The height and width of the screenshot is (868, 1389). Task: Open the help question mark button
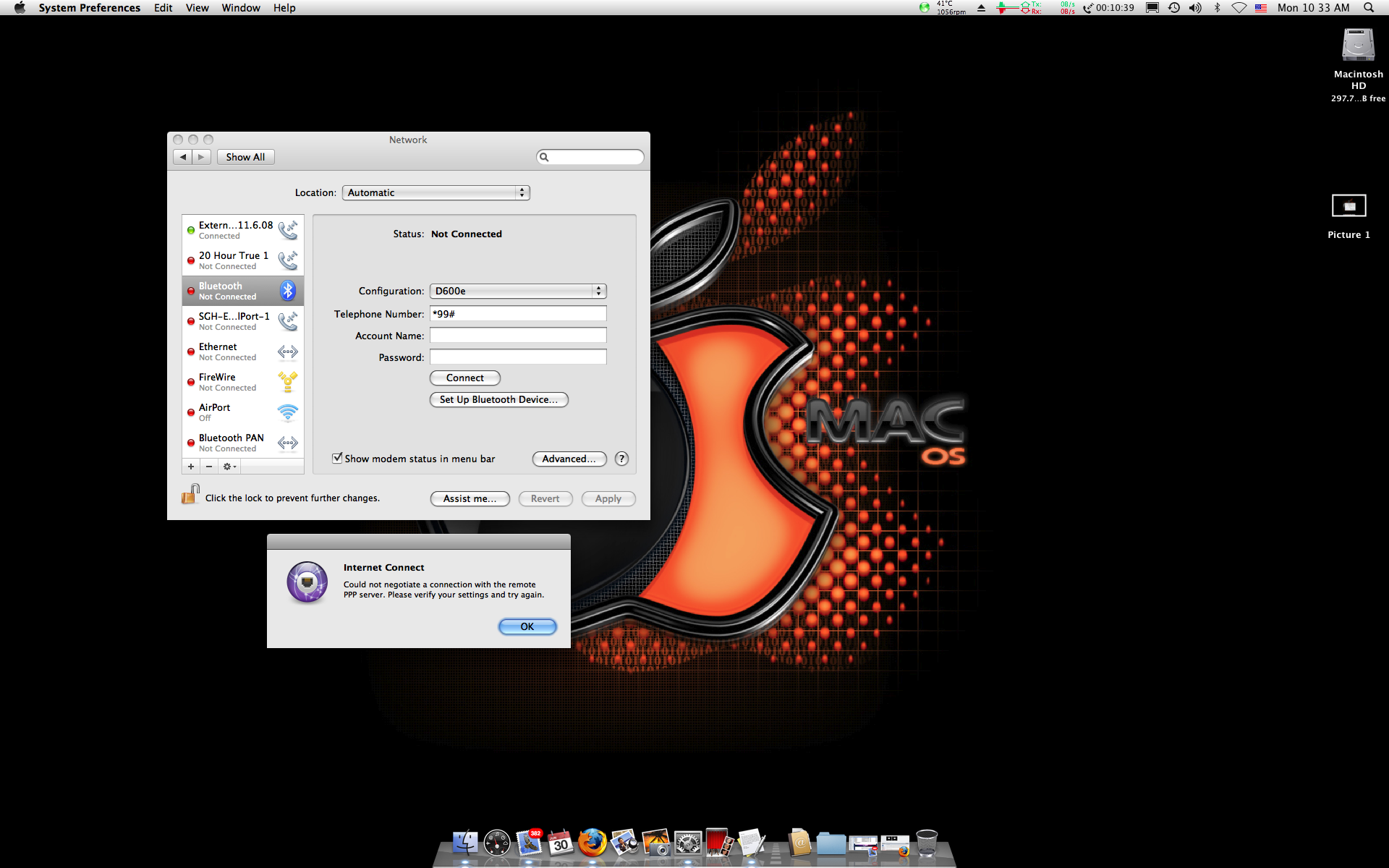point(621,459)
